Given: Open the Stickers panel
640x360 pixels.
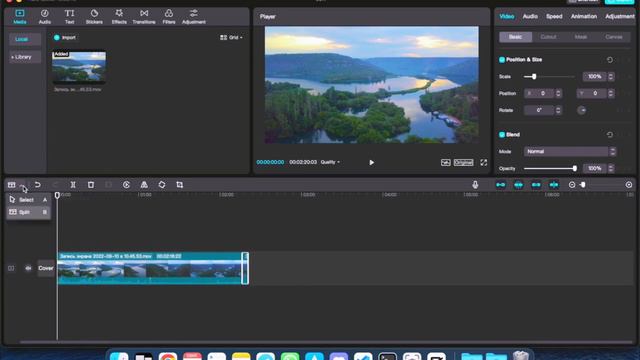Looking at the screenshot, I should 94,17.
